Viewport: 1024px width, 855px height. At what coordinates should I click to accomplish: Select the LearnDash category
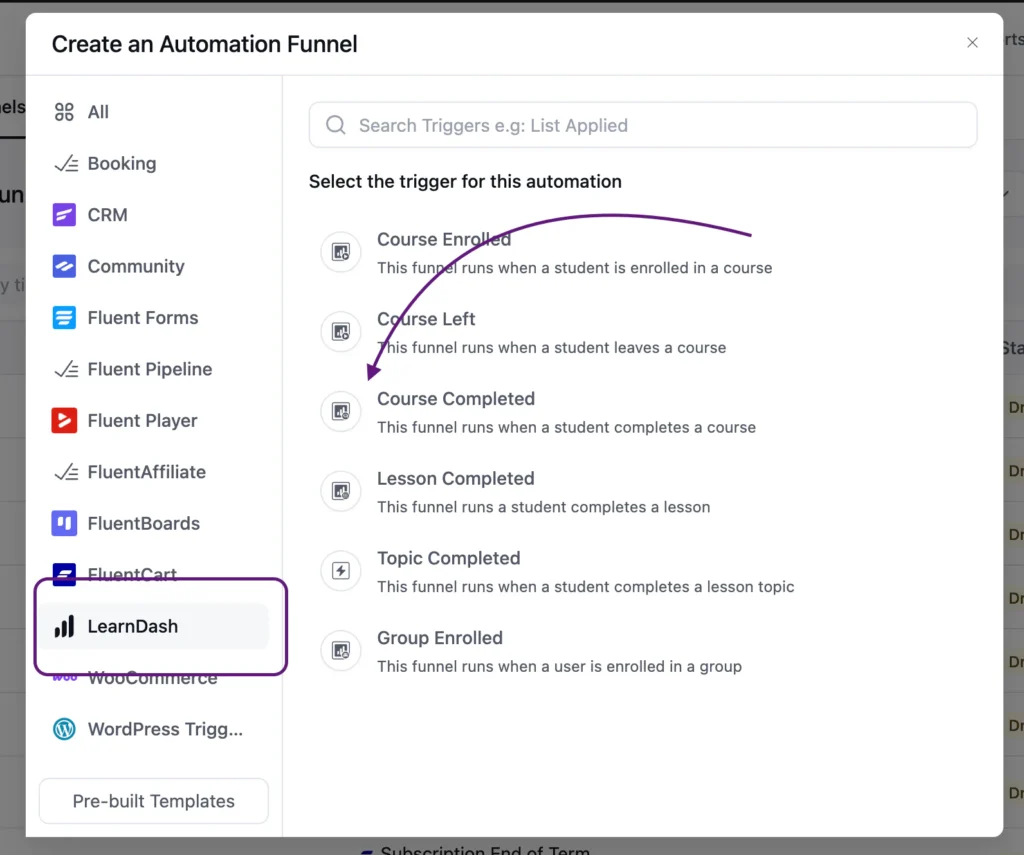point(154,626)
